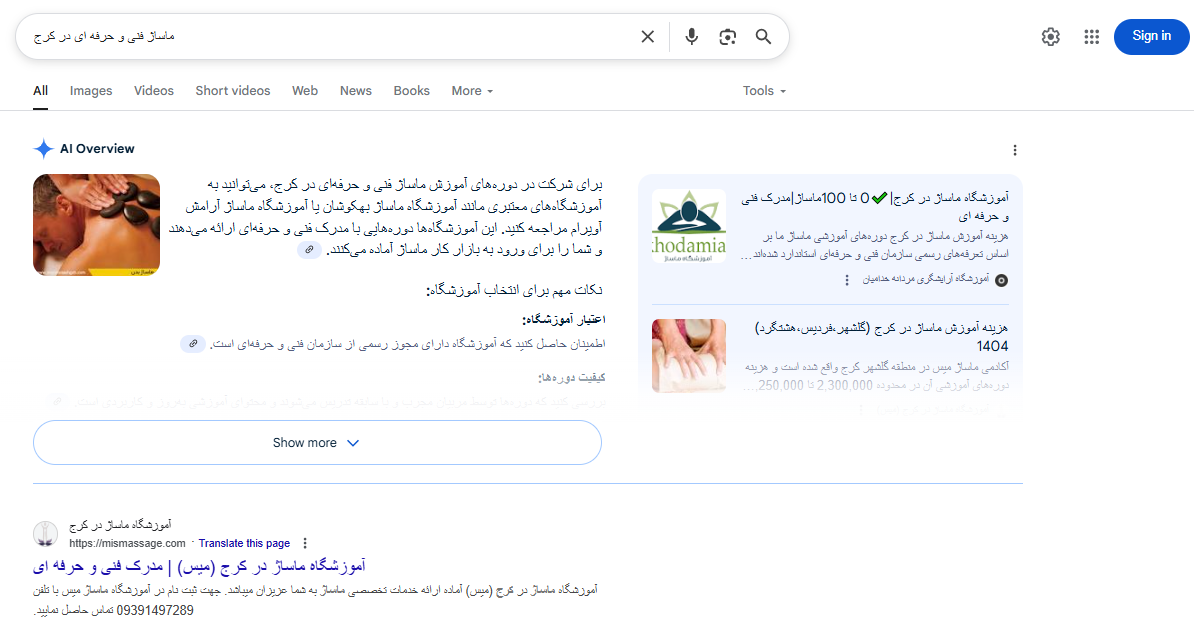Open source card title containing 0 تا 100
The height and width of the screenshot is (622, 1194).
(875, 206)
